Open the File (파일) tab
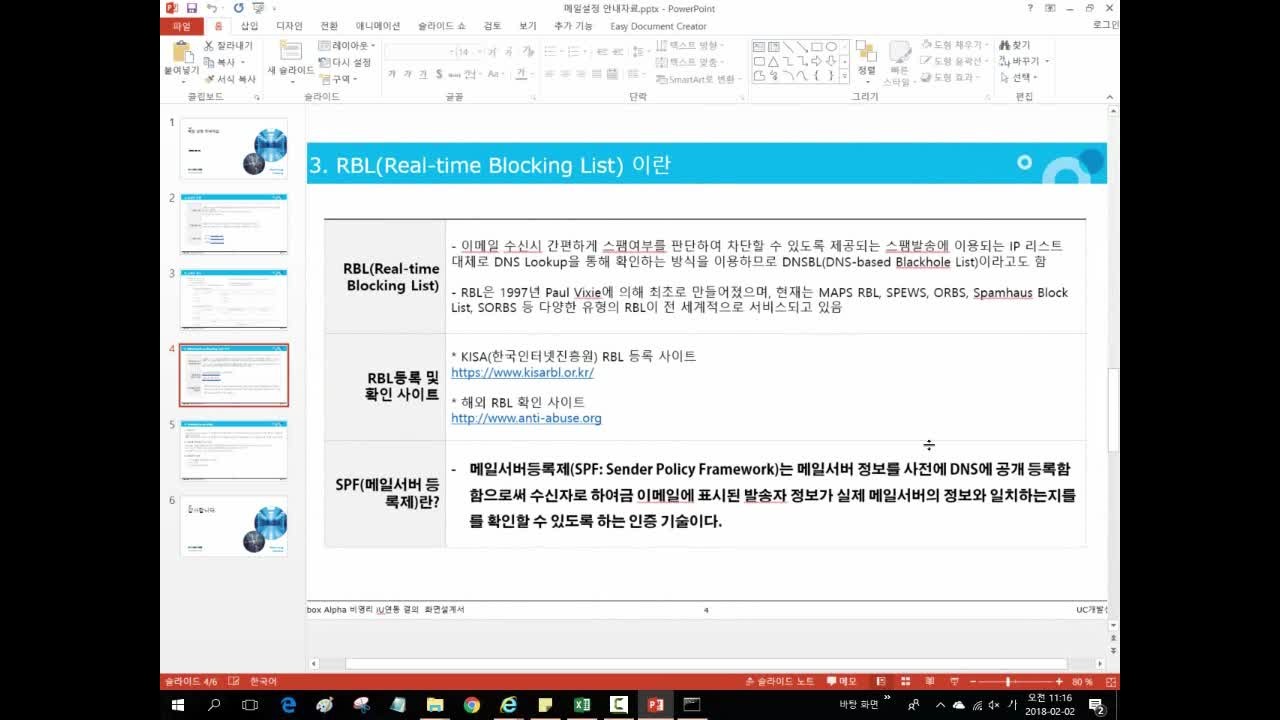1280x720 pixels. [x=181, y=26]
